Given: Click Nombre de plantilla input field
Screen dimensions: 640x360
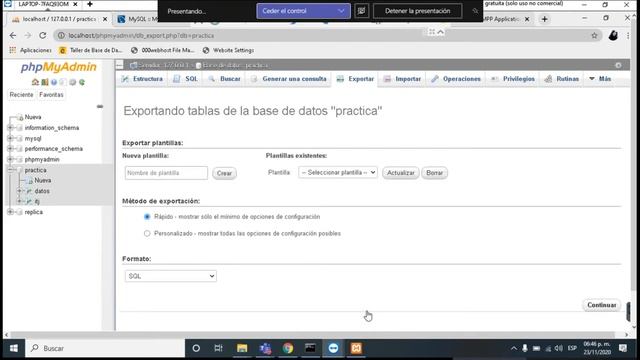Looking at the screenshot, I should [166, 173].
